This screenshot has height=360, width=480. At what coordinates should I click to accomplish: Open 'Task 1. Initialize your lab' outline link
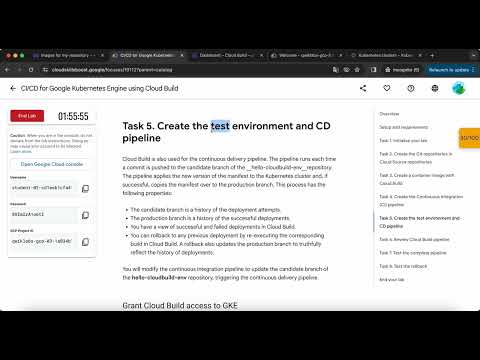(403, 140)
